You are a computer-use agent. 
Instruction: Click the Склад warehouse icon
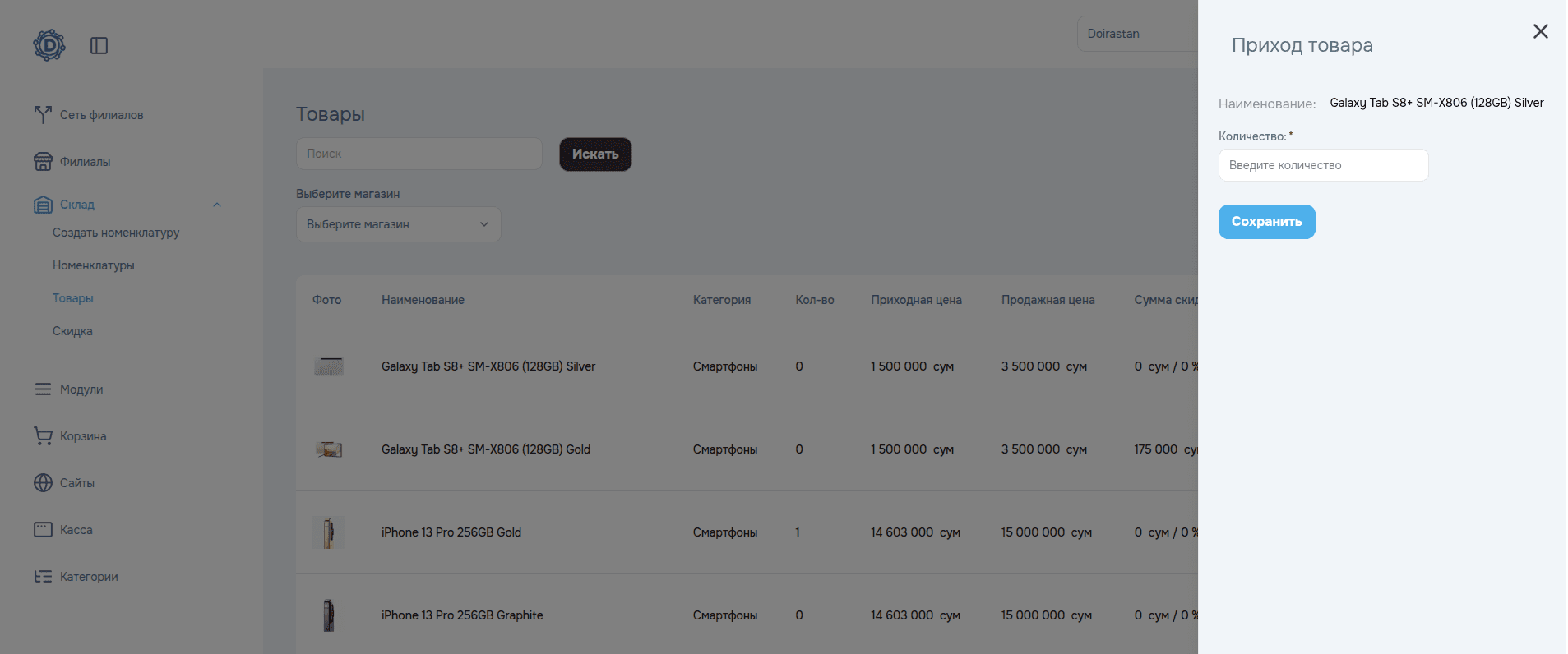pyautogui.click(x=43, y=205)
